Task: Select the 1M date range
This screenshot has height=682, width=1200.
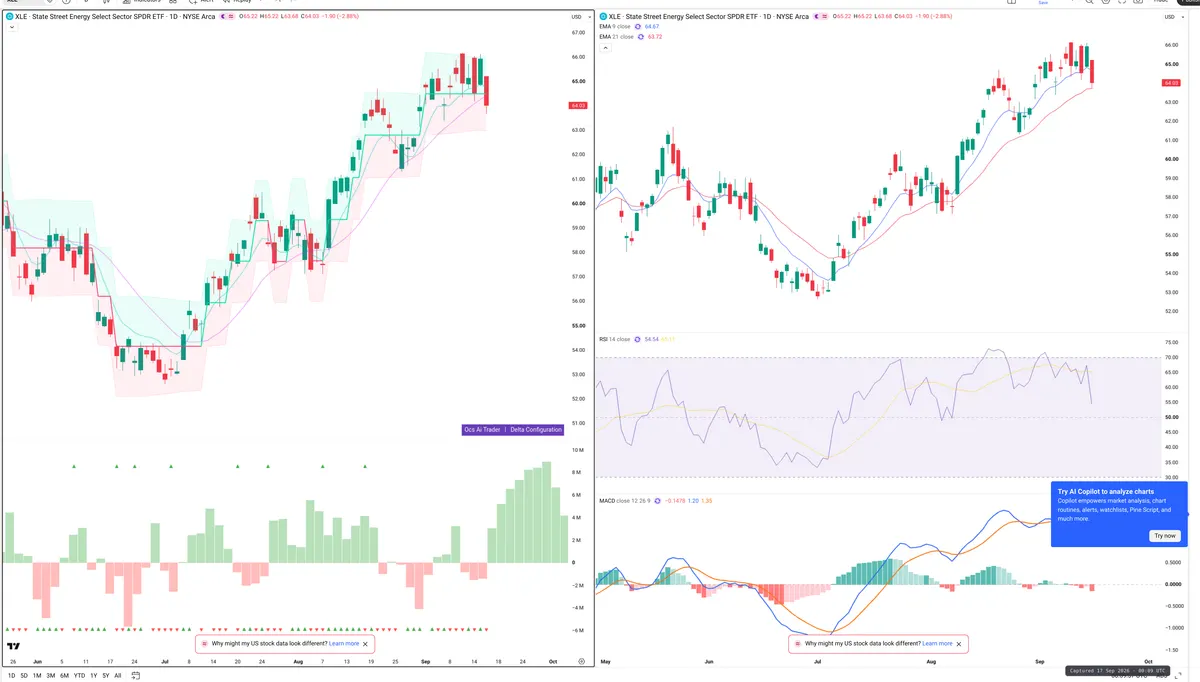Action: coord(37,676)
